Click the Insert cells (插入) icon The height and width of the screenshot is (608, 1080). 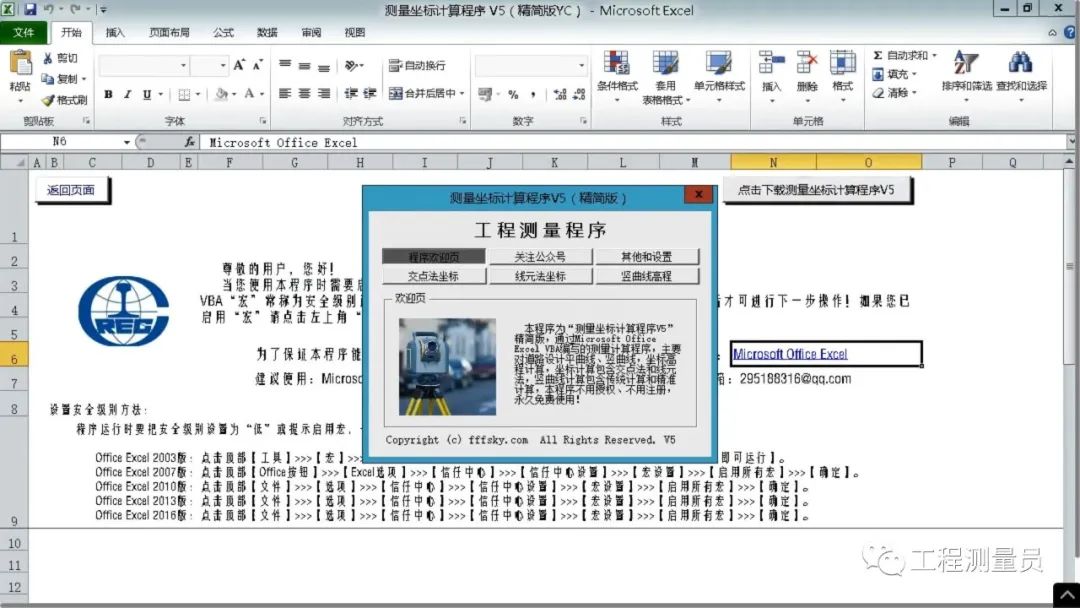771,62
